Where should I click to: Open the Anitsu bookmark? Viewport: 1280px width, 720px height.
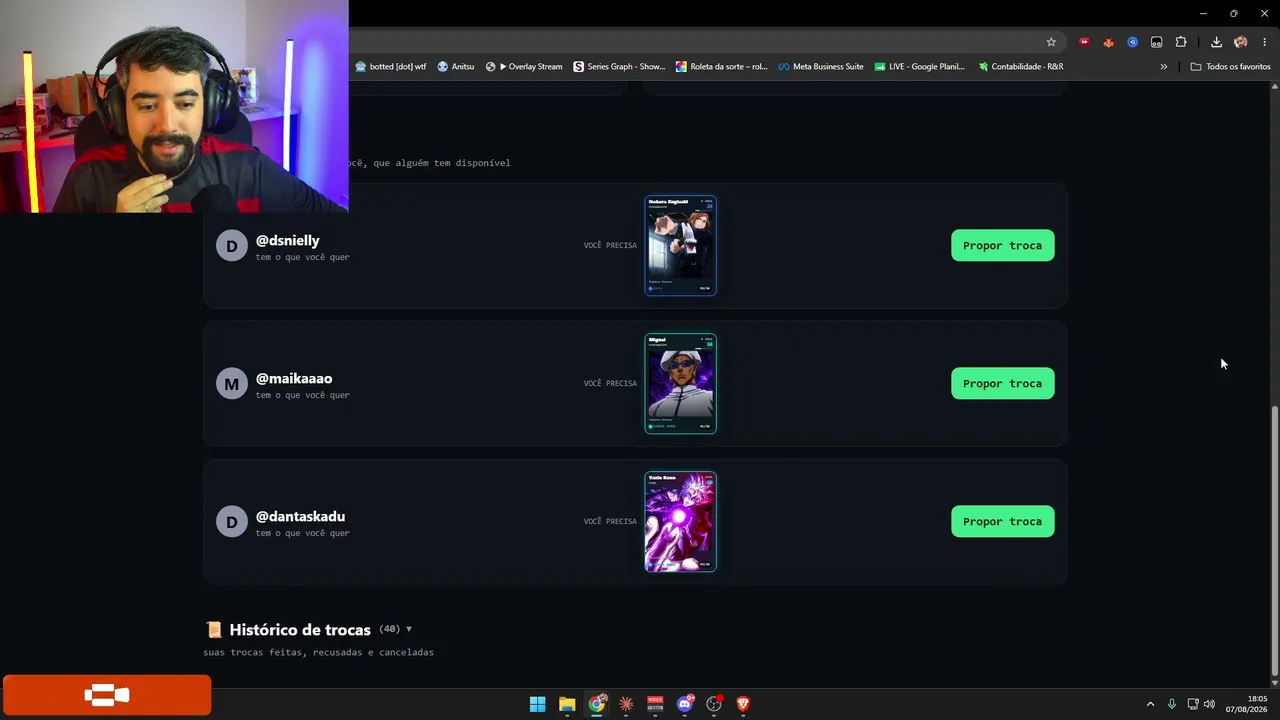point(456,67)
